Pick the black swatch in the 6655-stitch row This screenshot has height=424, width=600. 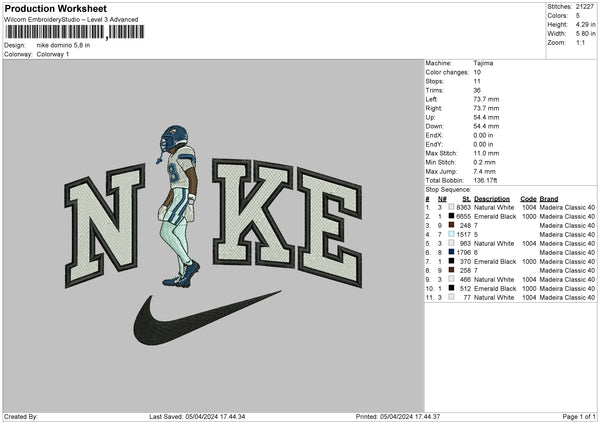(451, 216)
